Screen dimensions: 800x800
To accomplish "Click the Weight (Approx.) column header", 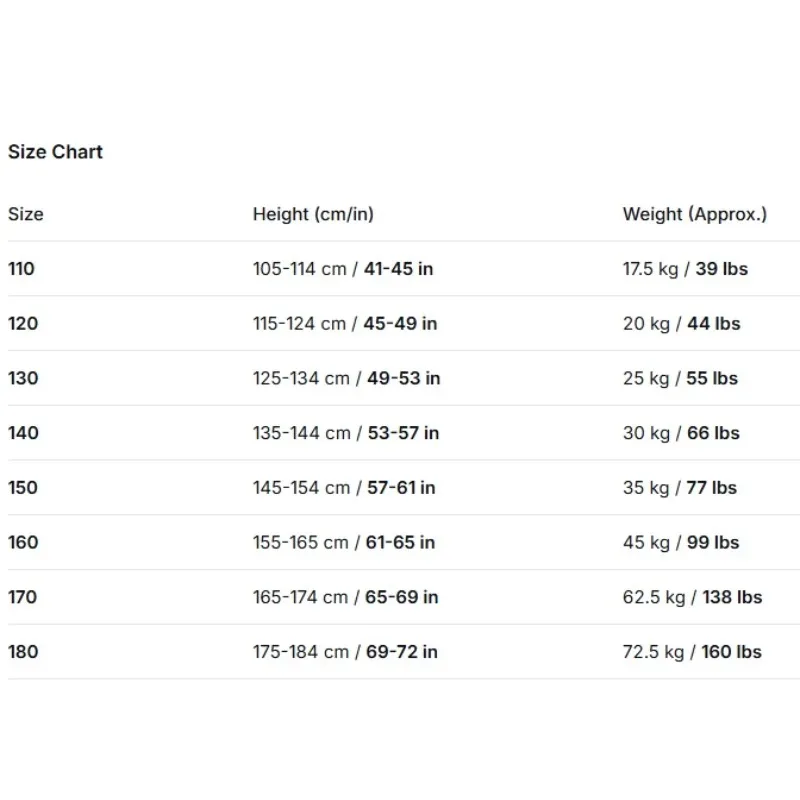I will [x=695, y=214].
